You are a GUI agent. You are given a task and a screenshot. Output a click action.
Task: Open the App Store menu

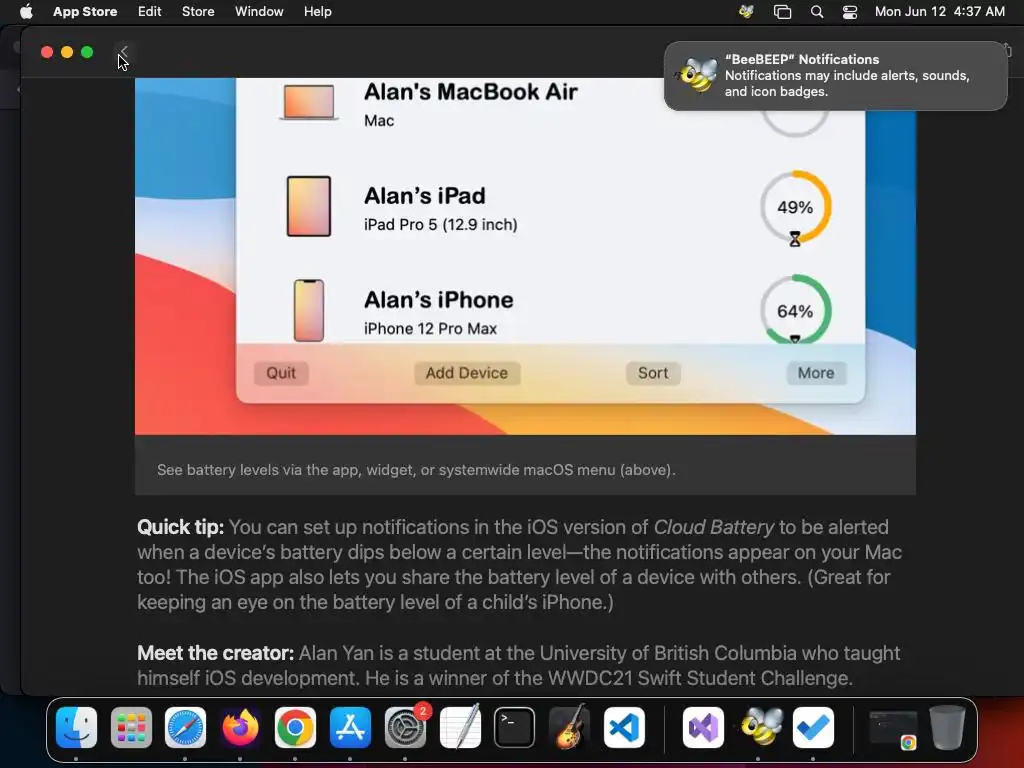(85, 11)
